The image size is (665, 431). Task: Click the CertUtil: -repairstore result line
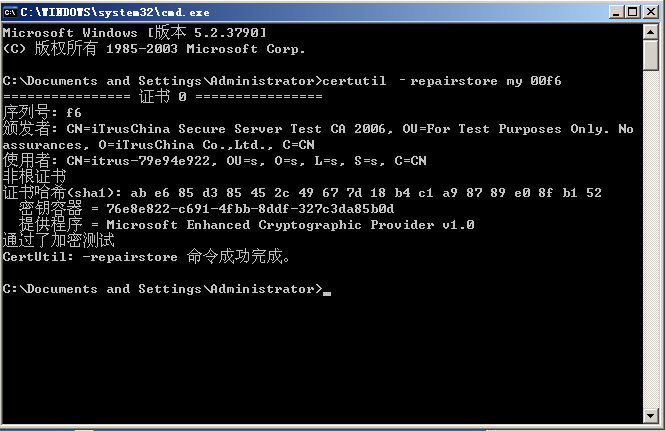click(x=146, y=256)
